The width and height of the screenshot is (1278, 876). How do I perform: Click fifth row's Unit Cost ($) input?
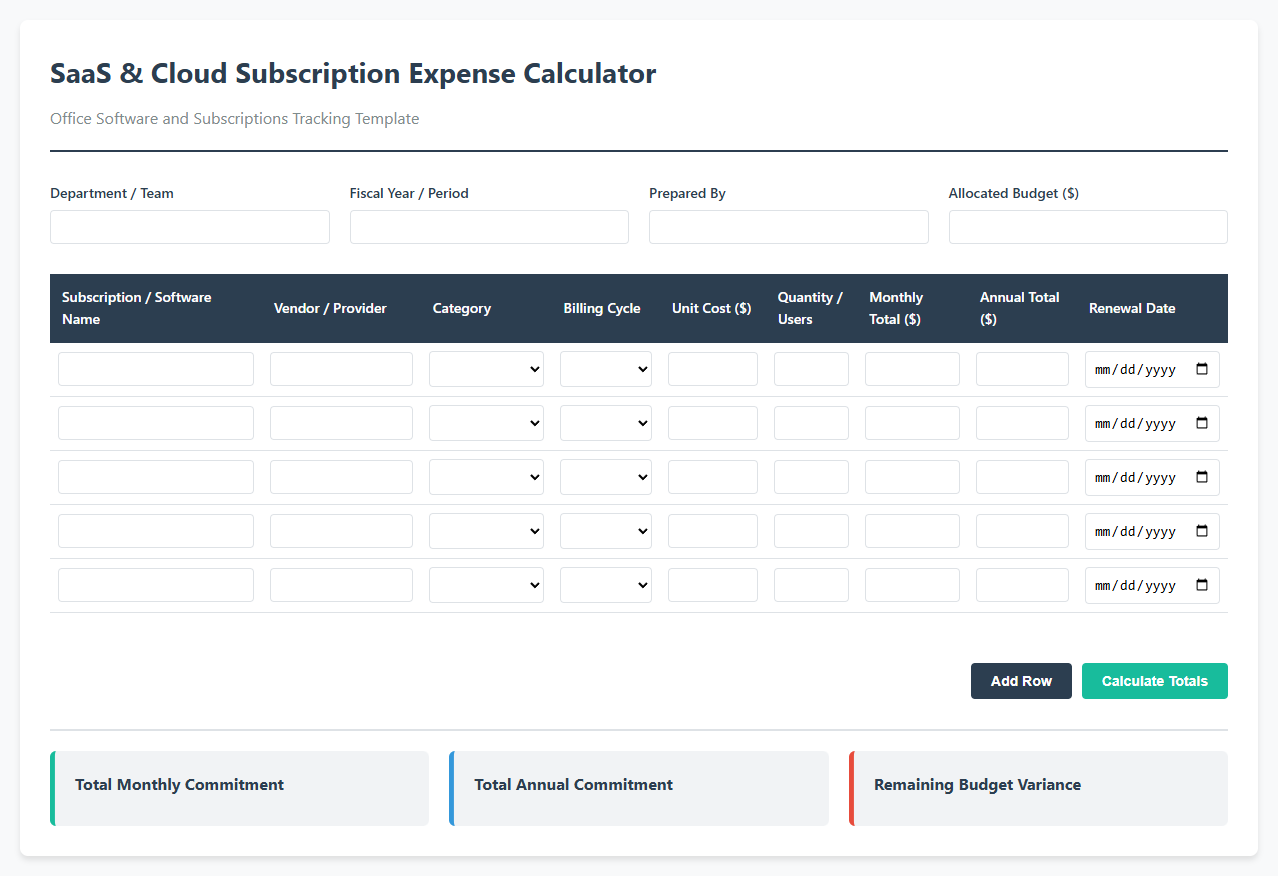(713, 585)
